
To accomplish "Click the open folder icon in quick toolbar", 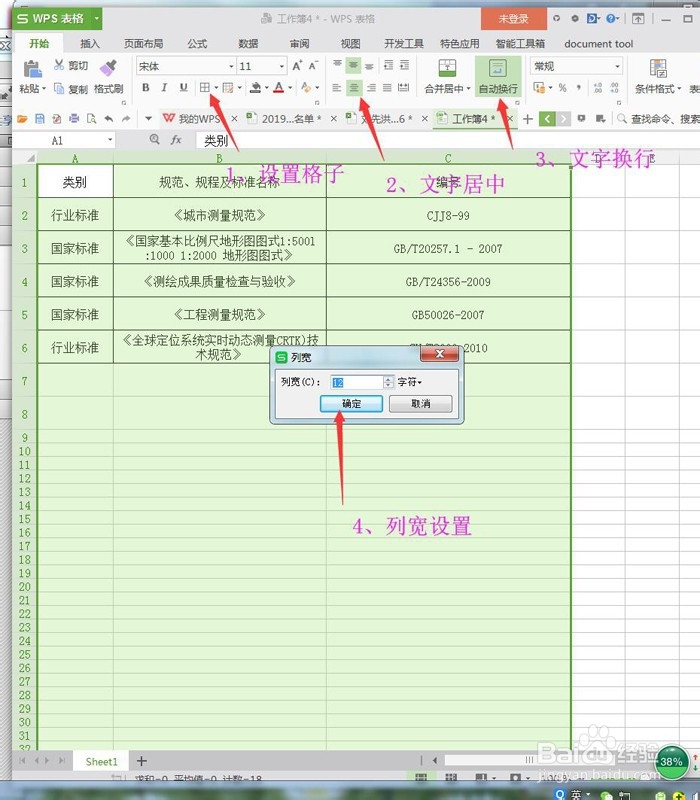I will pos(22,119).
